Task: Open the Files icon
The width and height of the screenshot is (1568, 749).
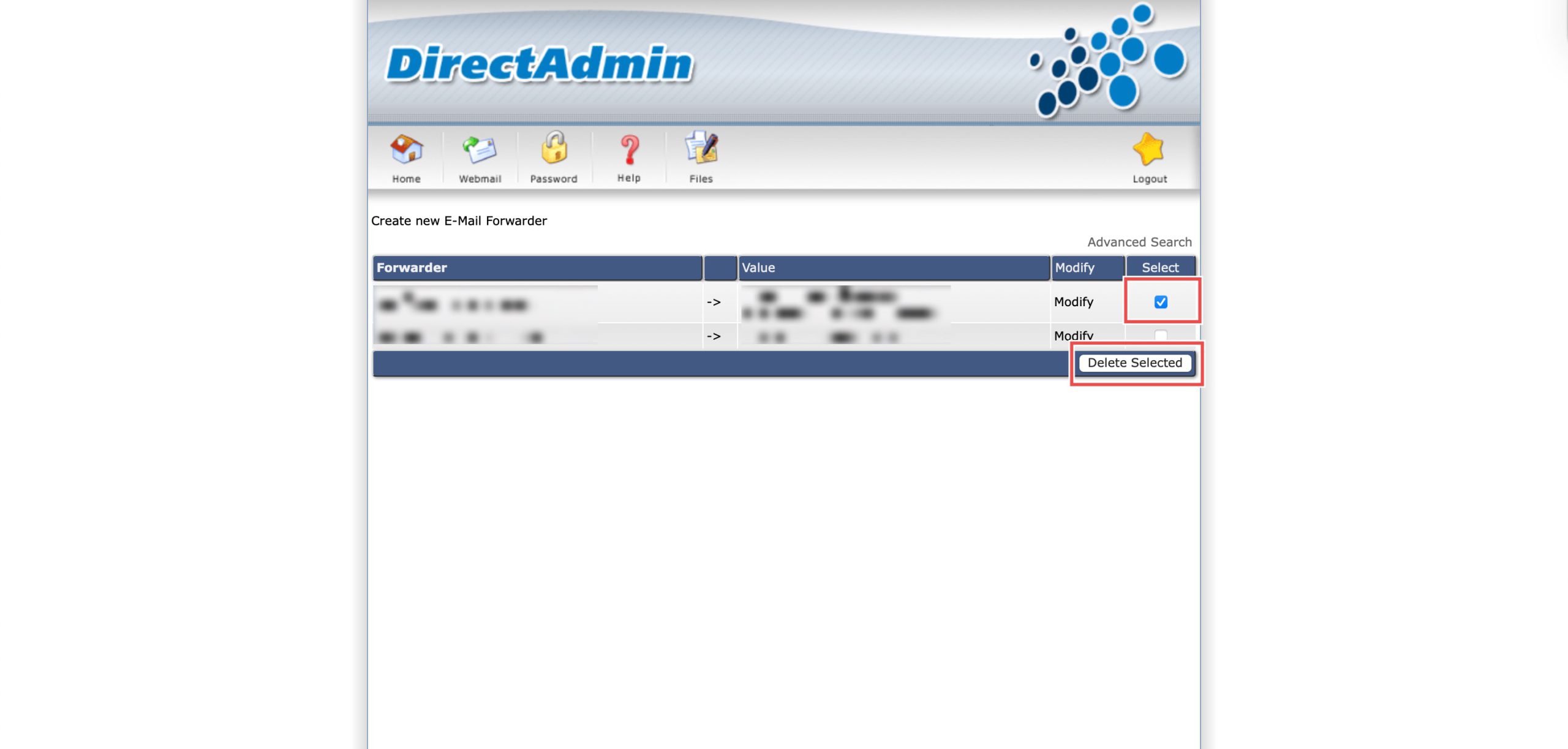Action: (x=701, y=149)
